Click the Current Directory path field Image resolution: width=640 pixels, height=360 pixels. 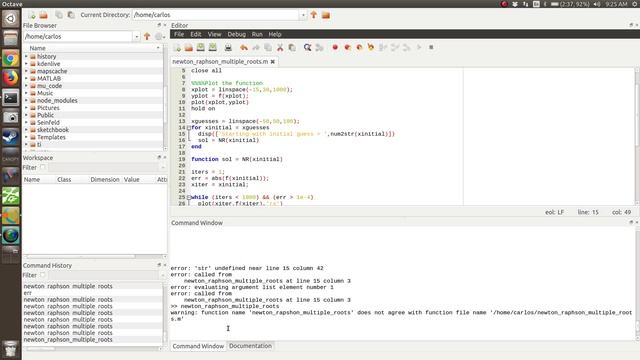coord(216,15)
